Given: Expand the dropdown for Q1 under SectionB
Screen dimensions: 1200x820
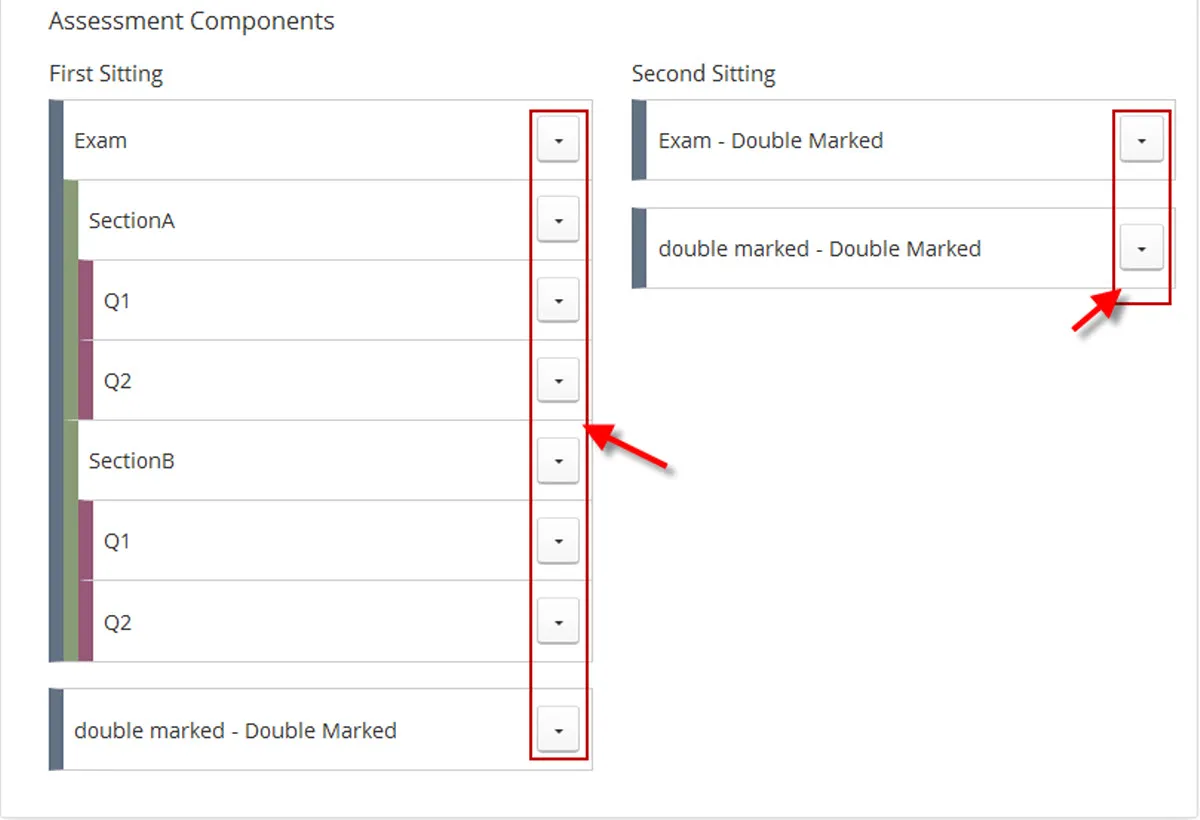Looking at the screenshot, I should (x=558, y=540).
